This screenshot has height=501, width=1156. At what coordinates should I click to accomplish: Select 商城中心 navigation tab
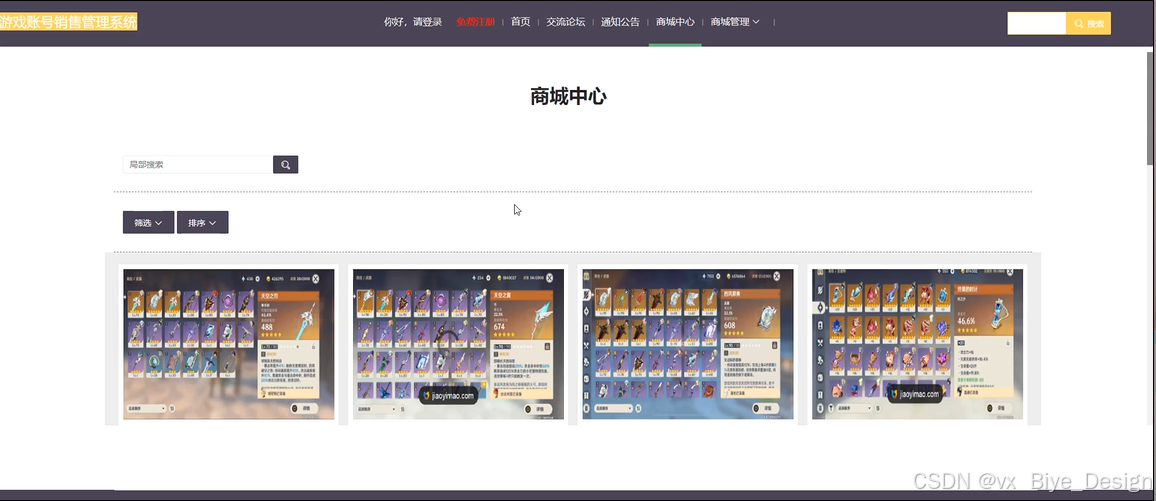pyautogui.click(x=675, y=22)
